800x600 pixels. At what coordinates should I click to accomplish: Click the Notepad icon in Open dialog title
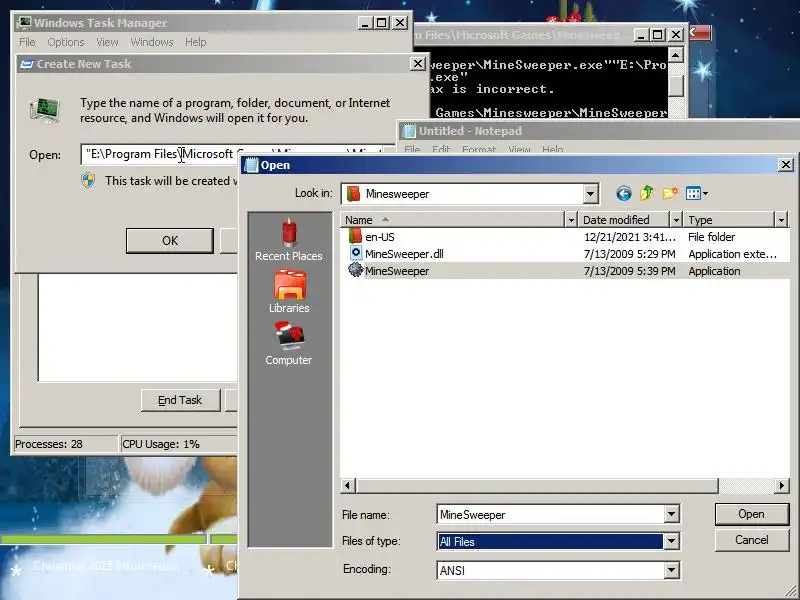[x=252, y=165]
